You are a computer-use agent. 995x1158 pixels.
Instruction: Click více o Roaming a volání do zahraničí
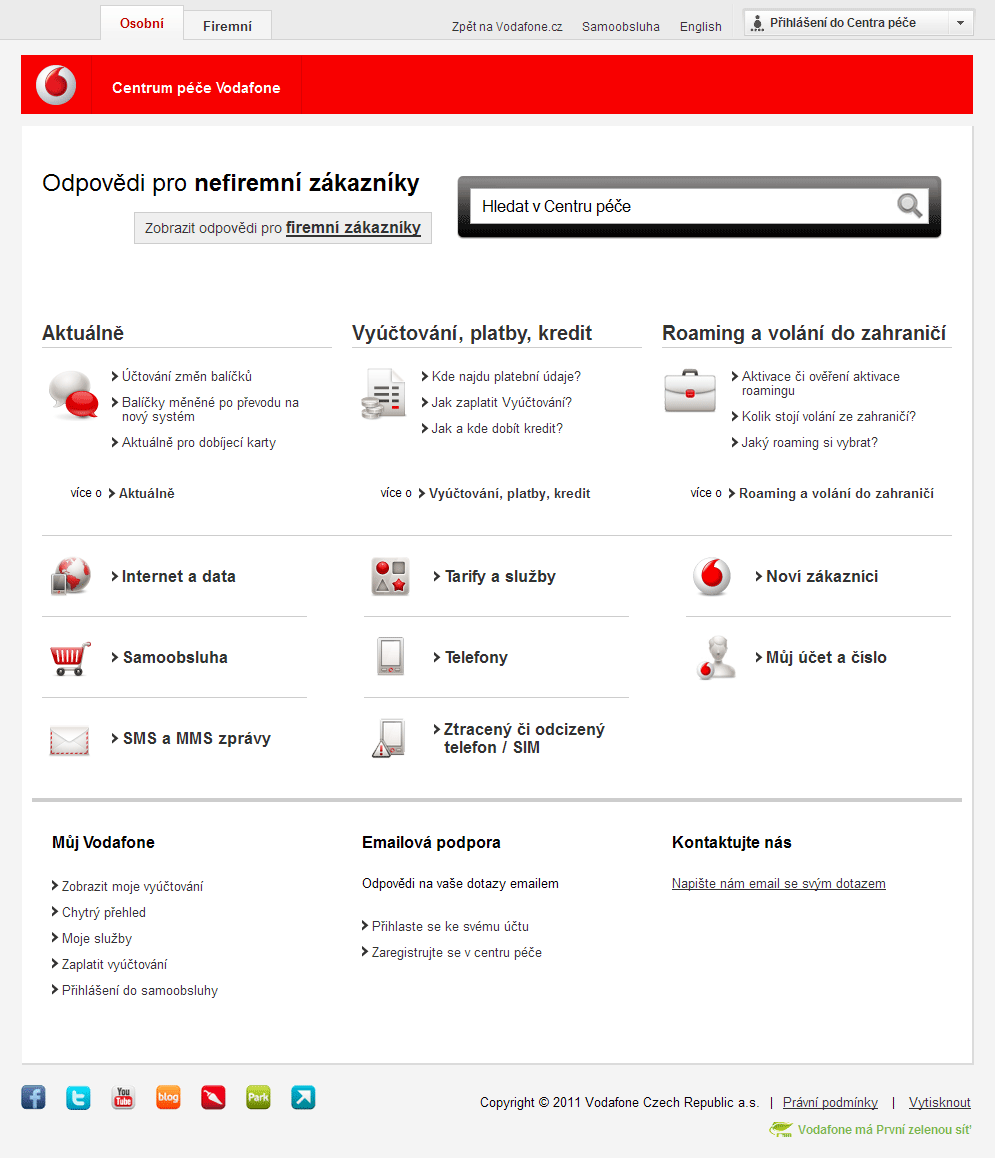(836, 493)
